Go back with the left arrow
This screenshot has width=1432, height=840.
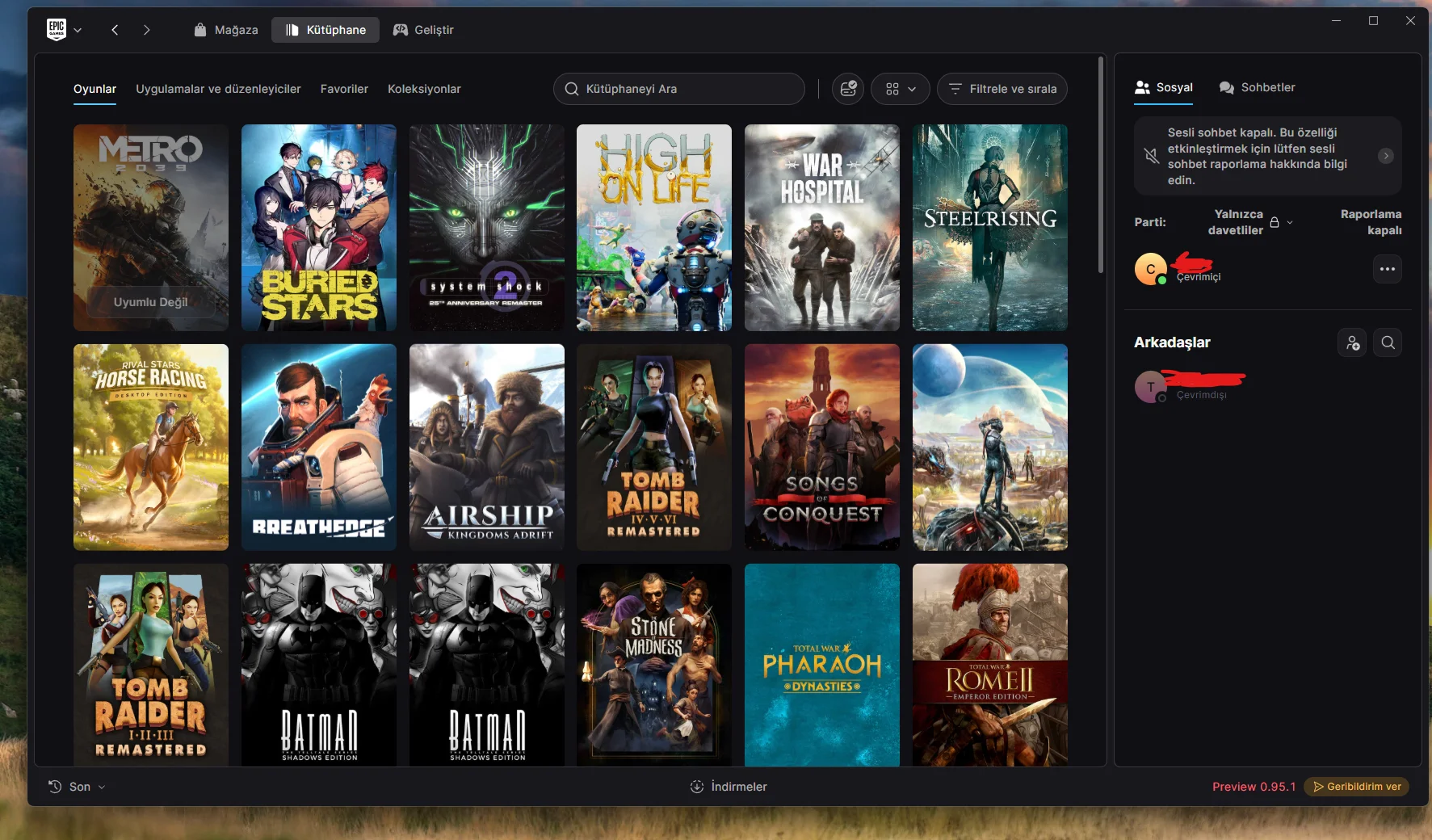tap(115, 30)
